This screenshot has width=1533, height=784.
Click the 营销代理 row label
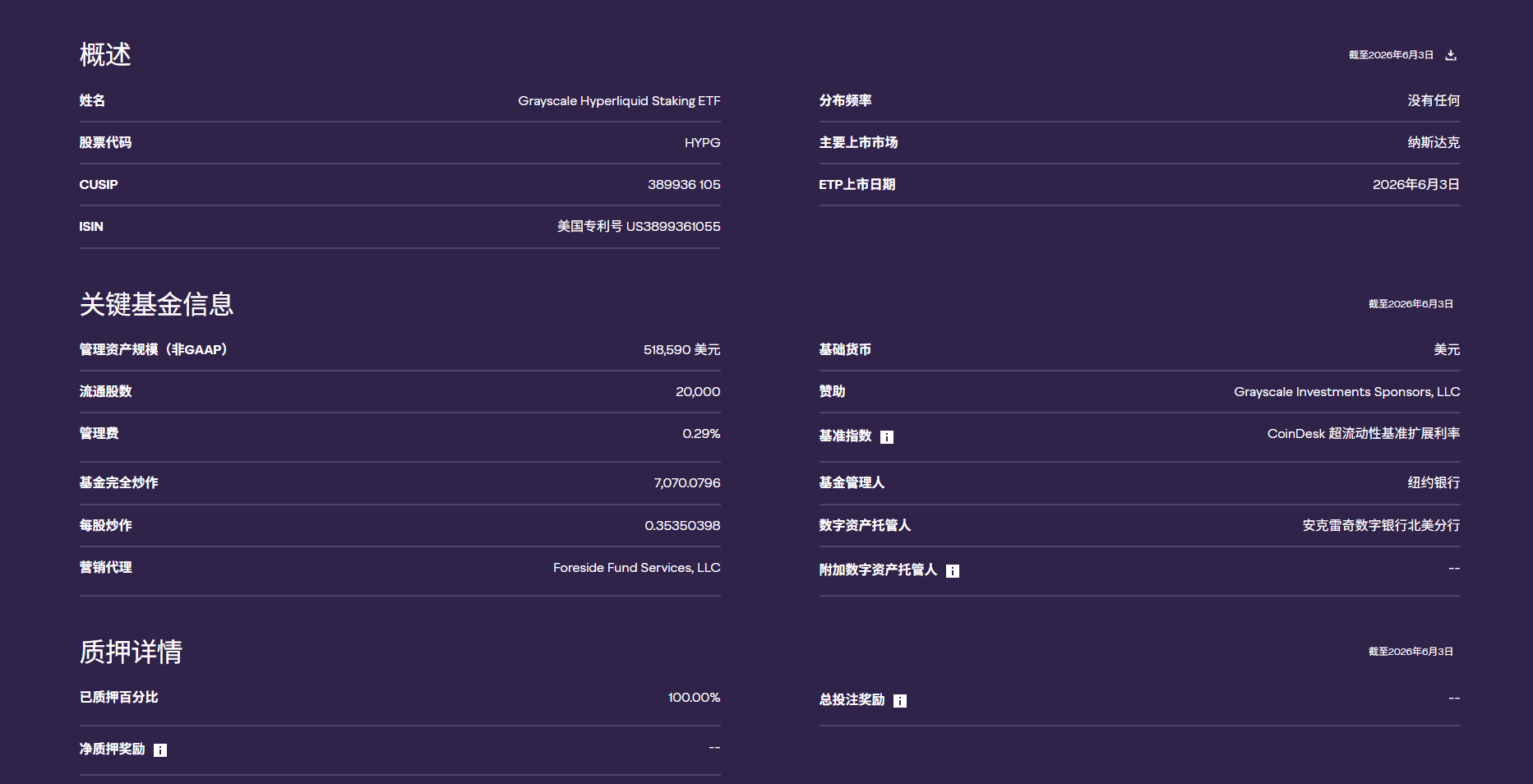(105, 568)
